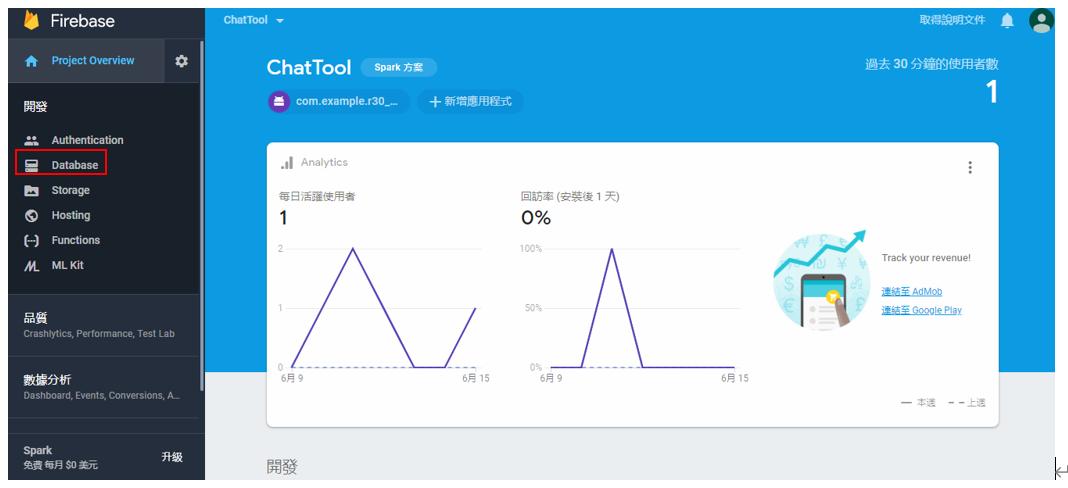The image size is (1068, 488).
Task: Click the 開發 sidebar section header
Action: tap(35, 107)
